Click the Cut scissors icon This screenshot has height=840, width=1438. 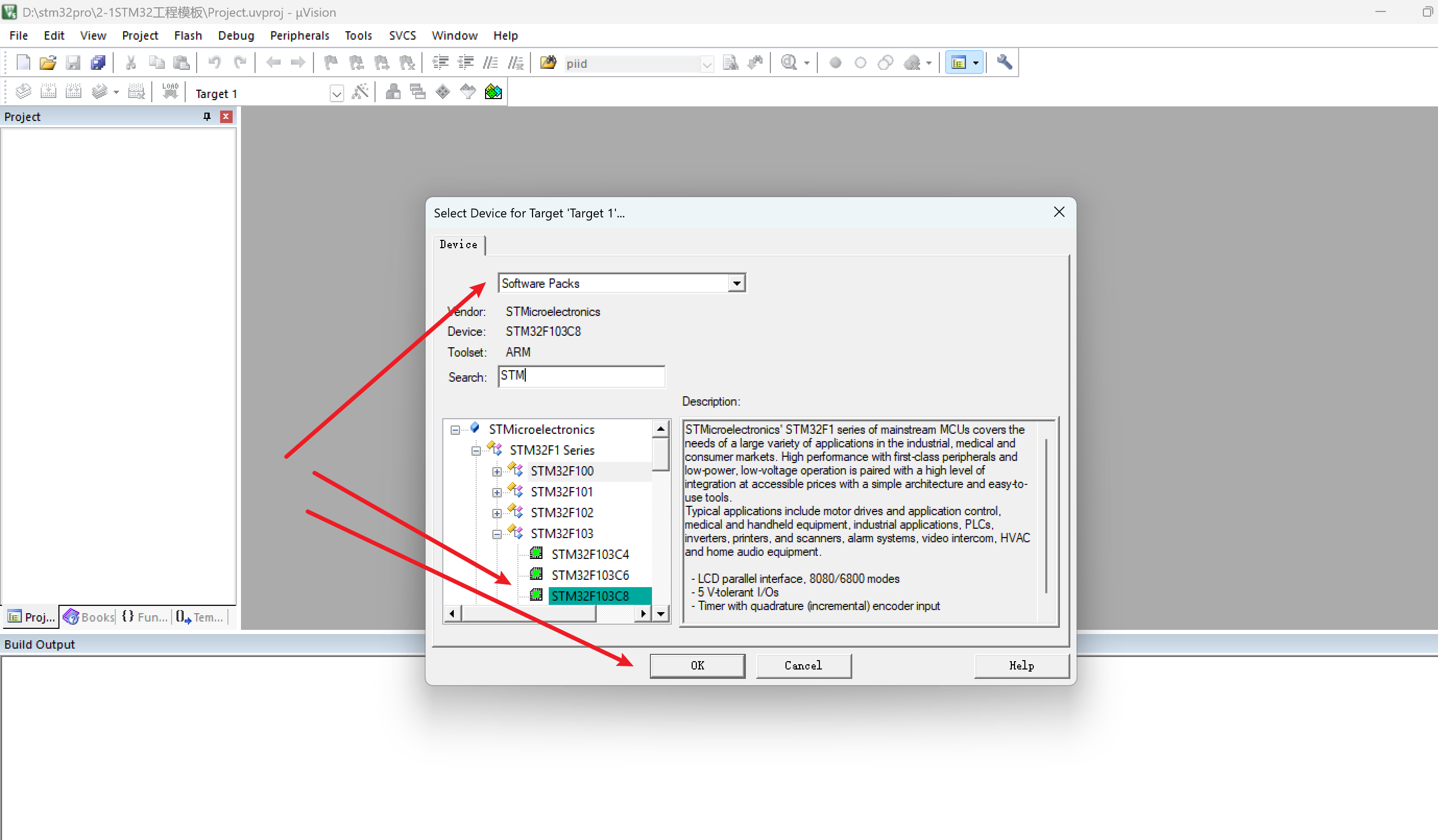click(131, 63)
